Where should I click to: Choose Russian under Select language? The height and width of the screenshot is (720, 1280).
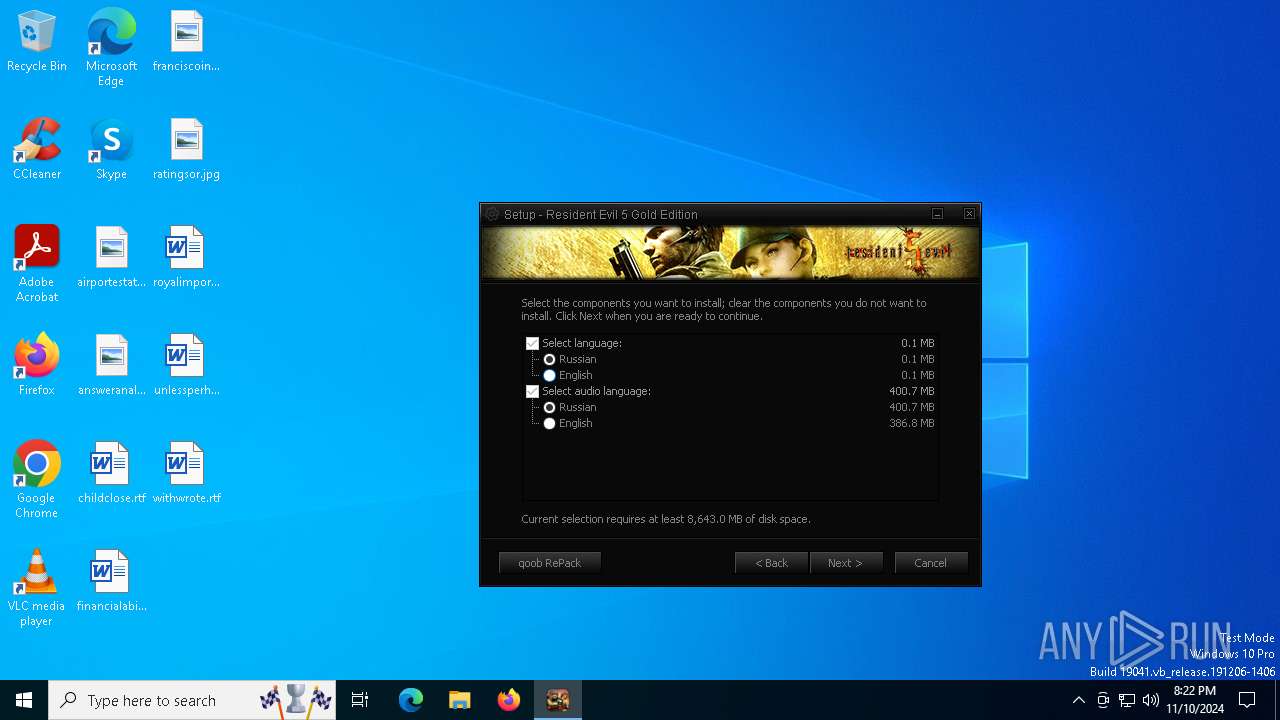click(550, 359)
